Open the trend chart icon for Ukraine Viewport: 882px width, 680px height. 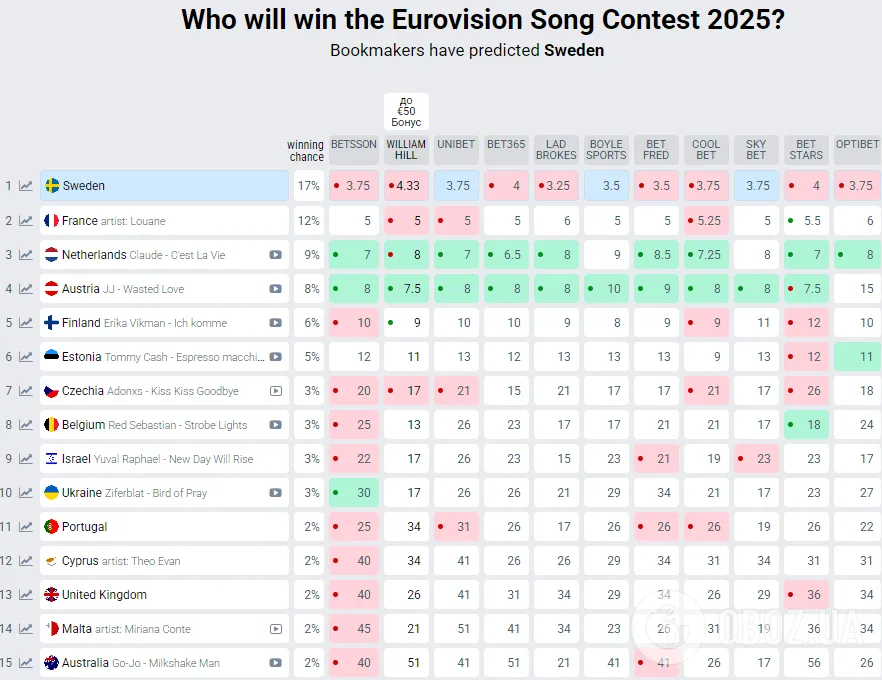(x=26, y=493)
